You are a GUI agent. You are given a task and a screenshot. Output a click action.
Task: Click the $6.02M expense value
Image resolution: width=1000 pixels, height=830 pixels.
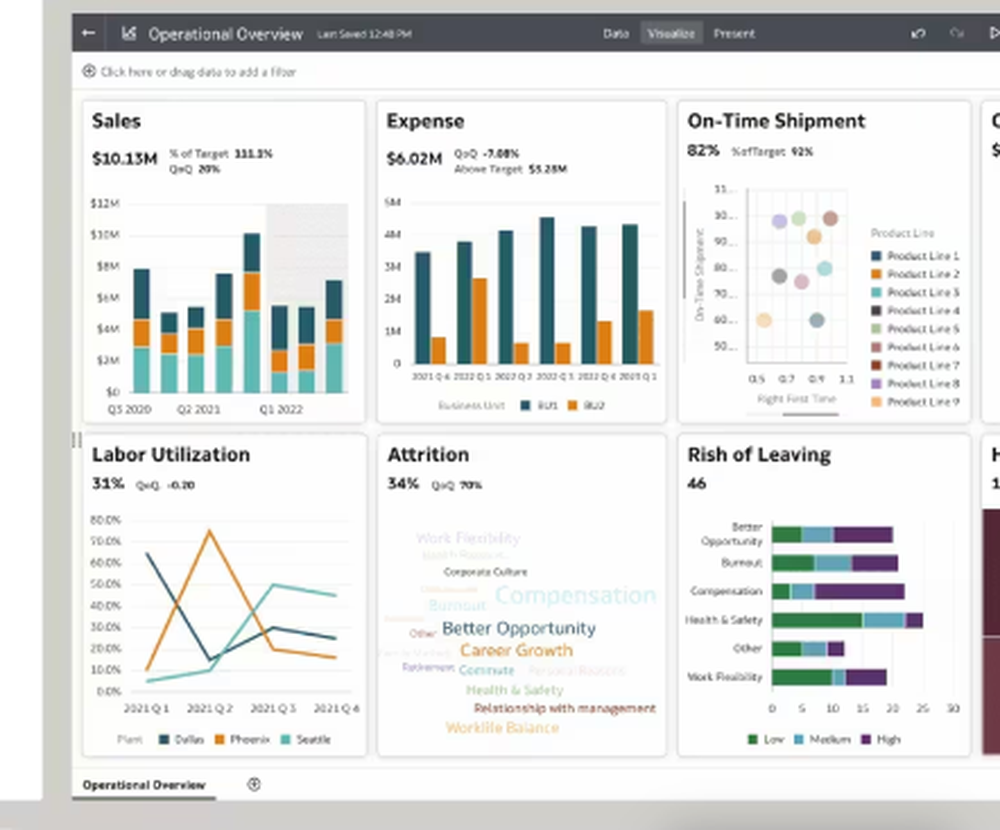click(415, 159)
